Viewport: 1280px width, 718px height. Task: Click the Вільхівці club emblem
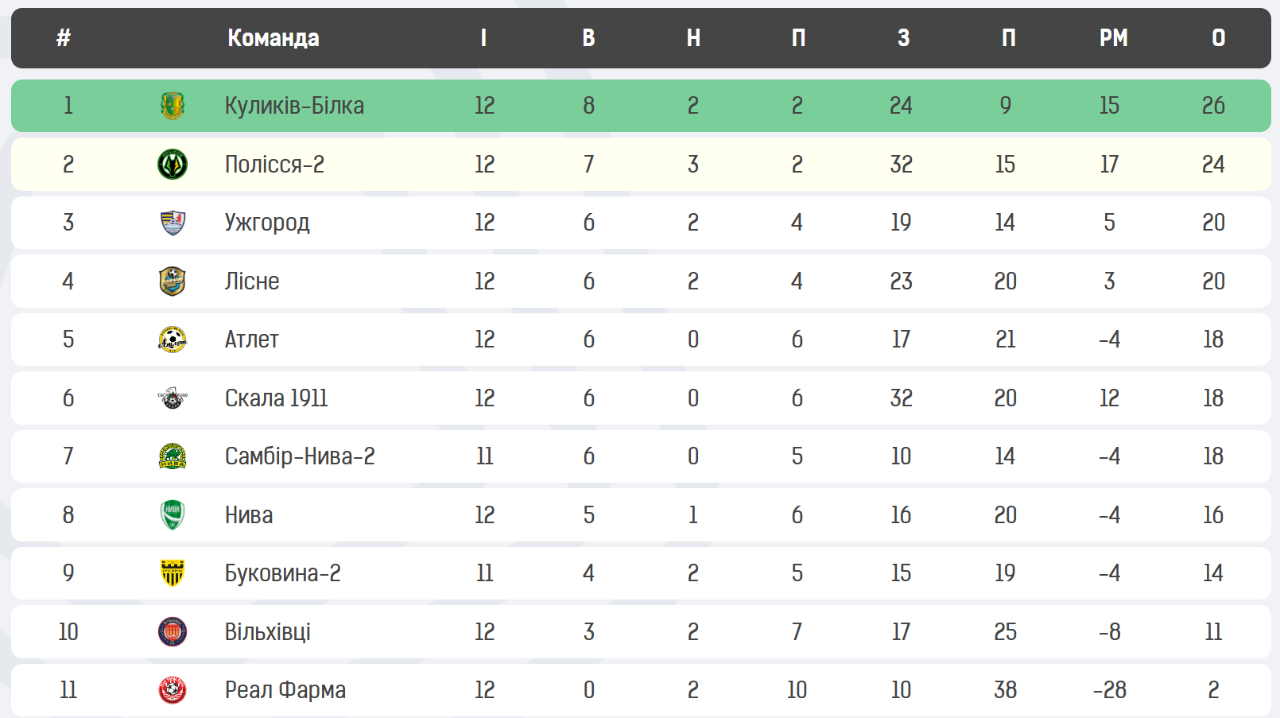click(x=173, y=632)
